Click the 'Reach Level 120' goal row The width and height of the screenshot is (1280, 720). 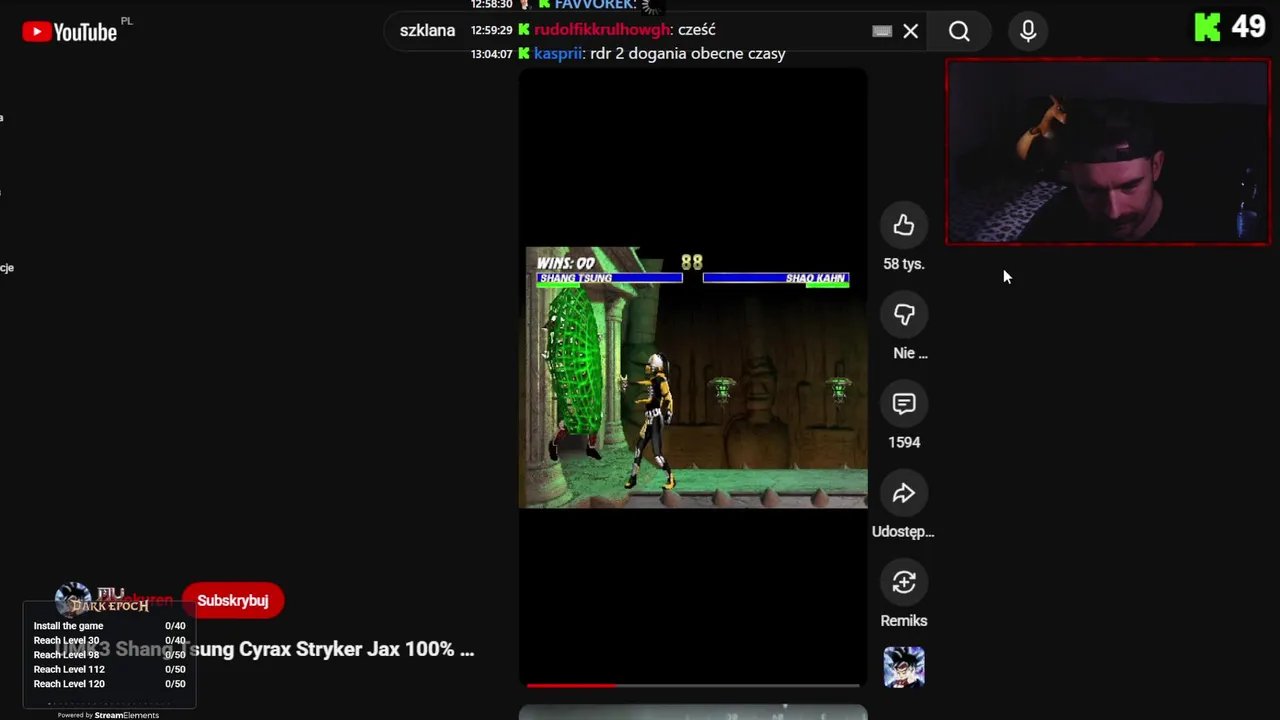tap(109, 684)
